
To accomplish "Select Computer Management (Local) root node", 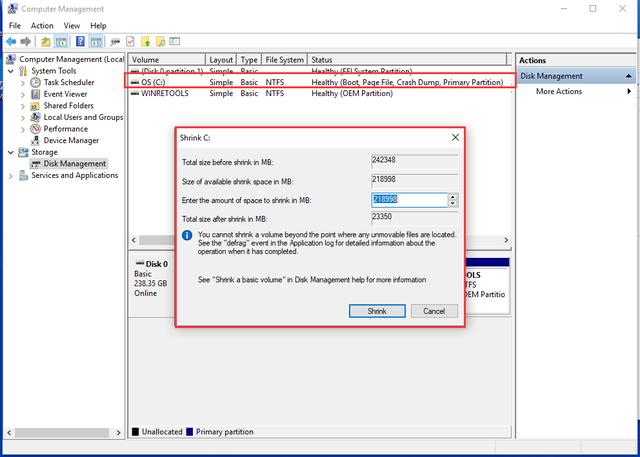I will point(71,59).
